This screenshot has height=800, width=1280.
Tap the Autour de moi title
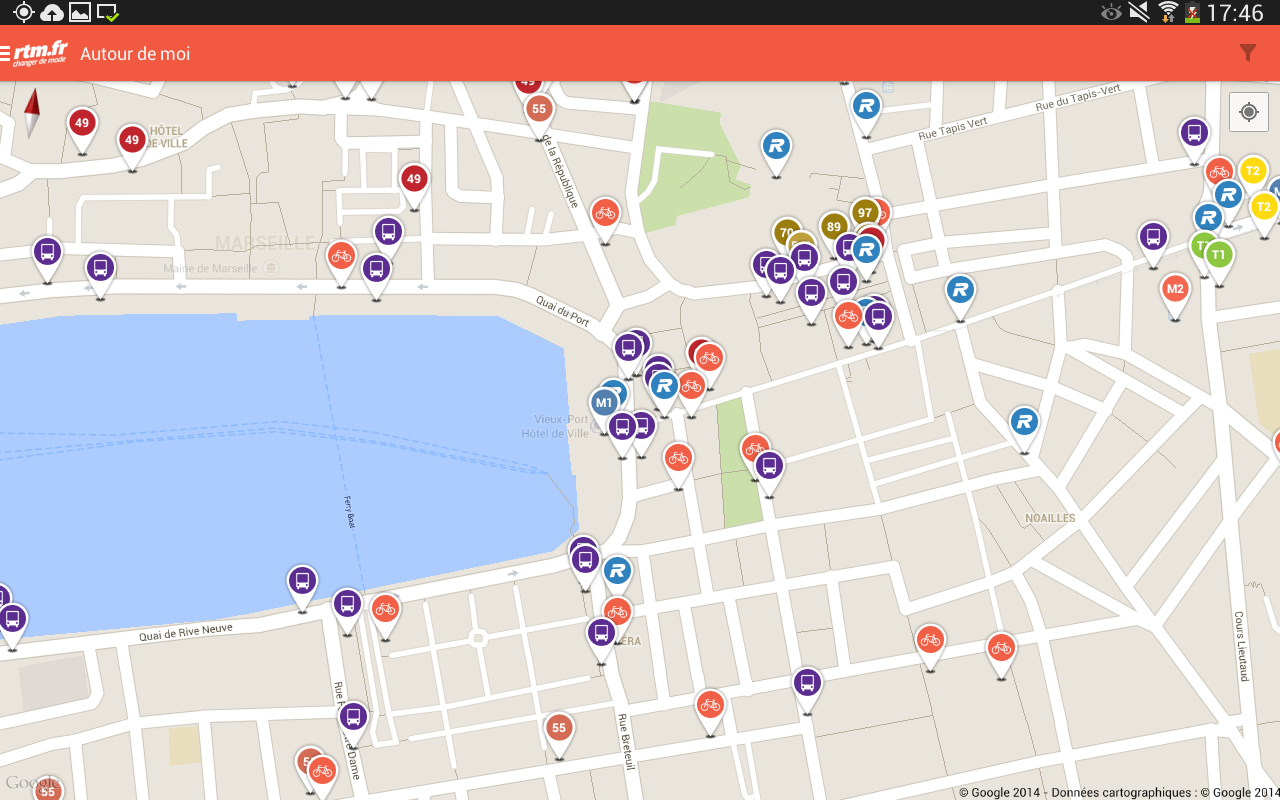[135, 54]
